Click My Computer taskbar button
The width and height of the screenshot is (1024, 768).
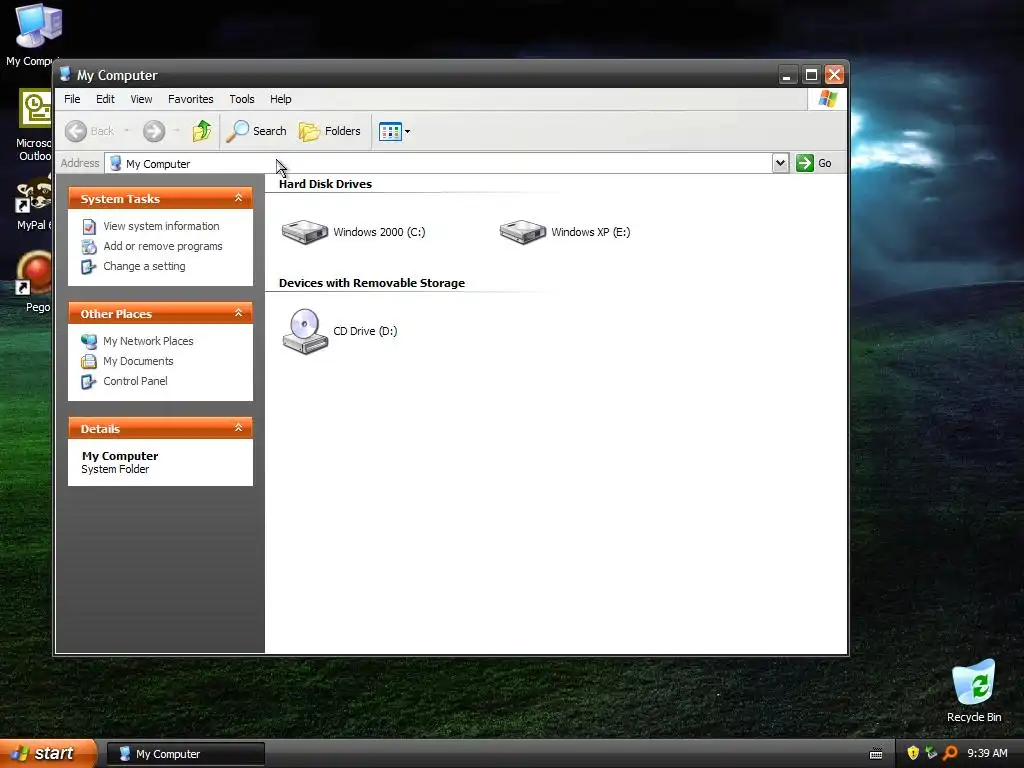coord(186,754)
